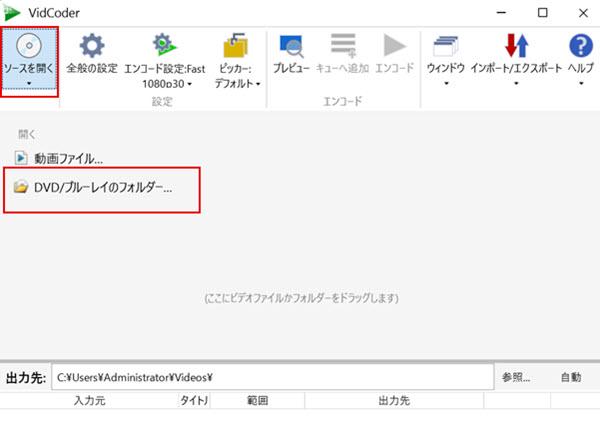Expand the ピッカー:デフォルト dropdown arrow

[x=258, y=85]
